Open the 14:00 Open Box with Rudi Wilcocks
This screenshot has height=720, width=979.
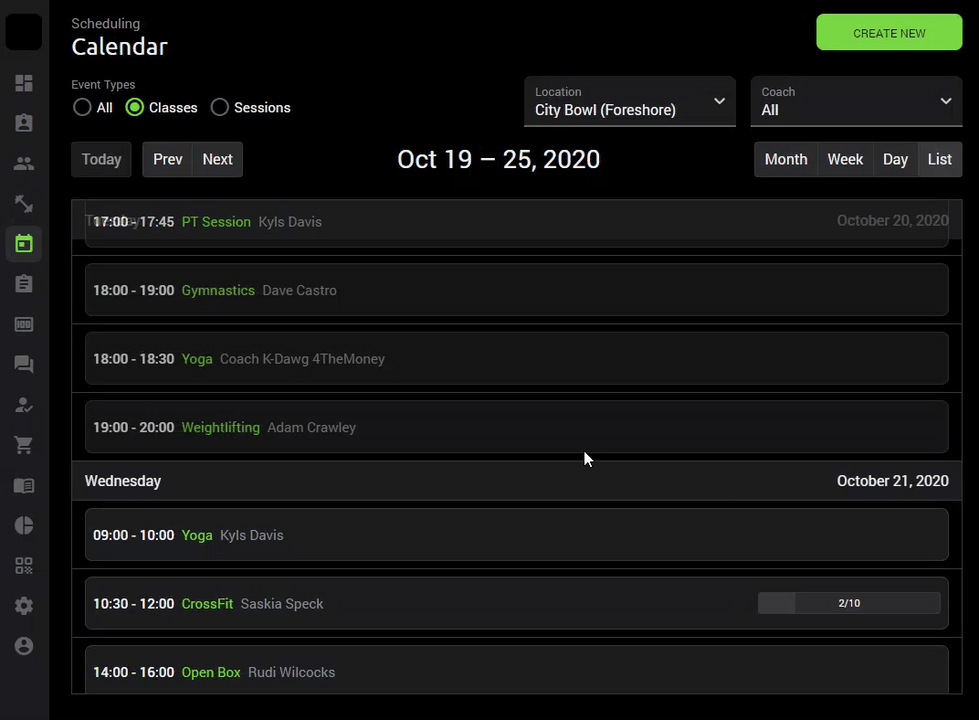click(x=516, y=670)
